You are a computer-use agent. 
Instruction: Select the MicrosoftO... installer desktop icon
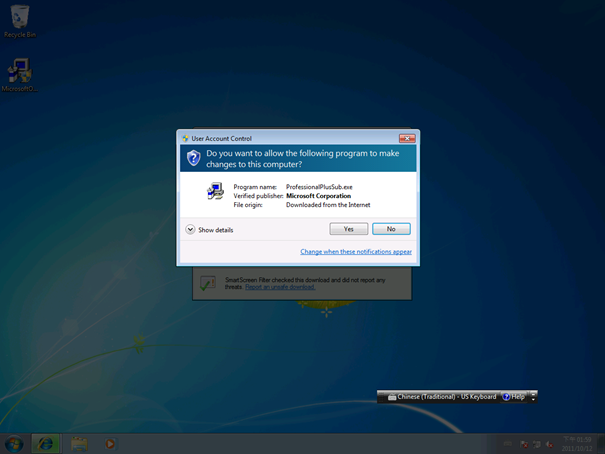[x=20, y=75]
